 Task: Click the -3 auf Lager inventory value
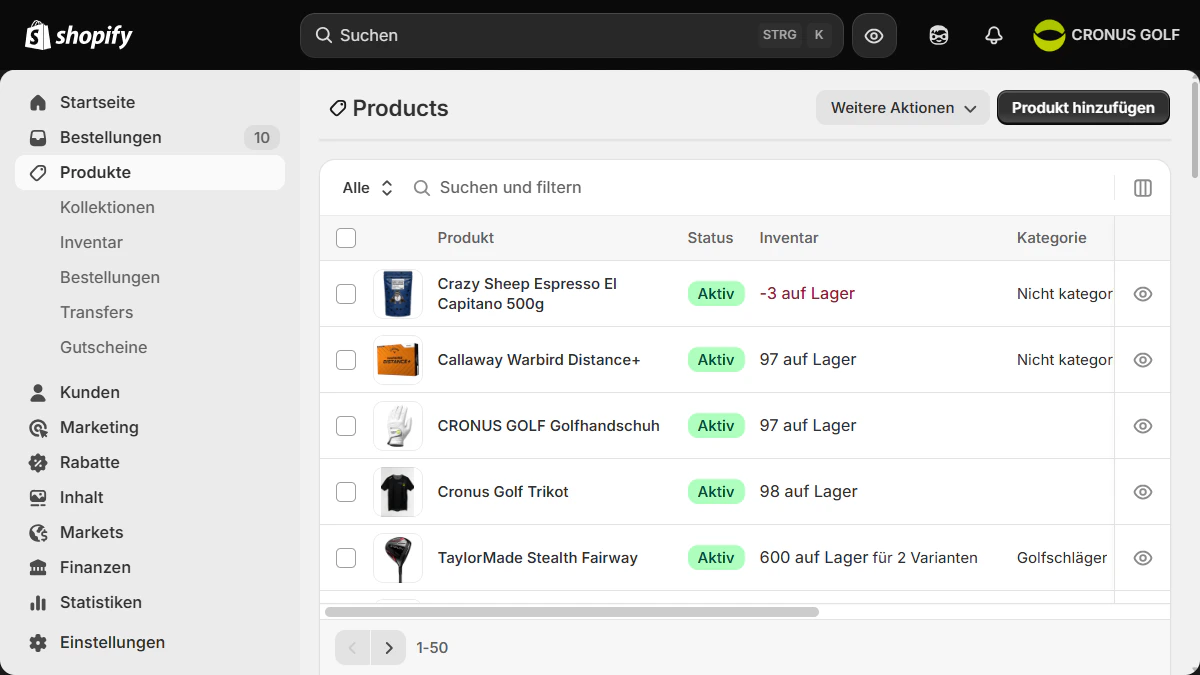coord(807,294)
